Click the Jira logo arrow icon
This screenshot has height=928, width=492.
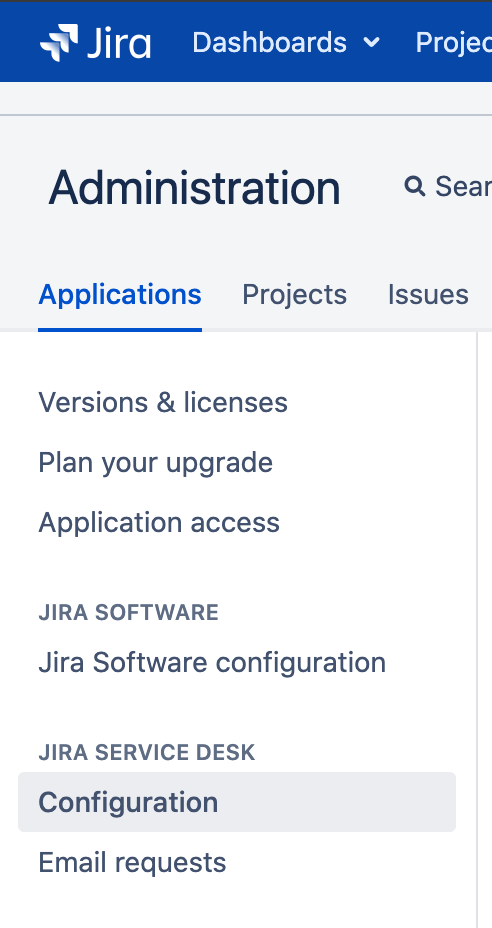[59, 43]
